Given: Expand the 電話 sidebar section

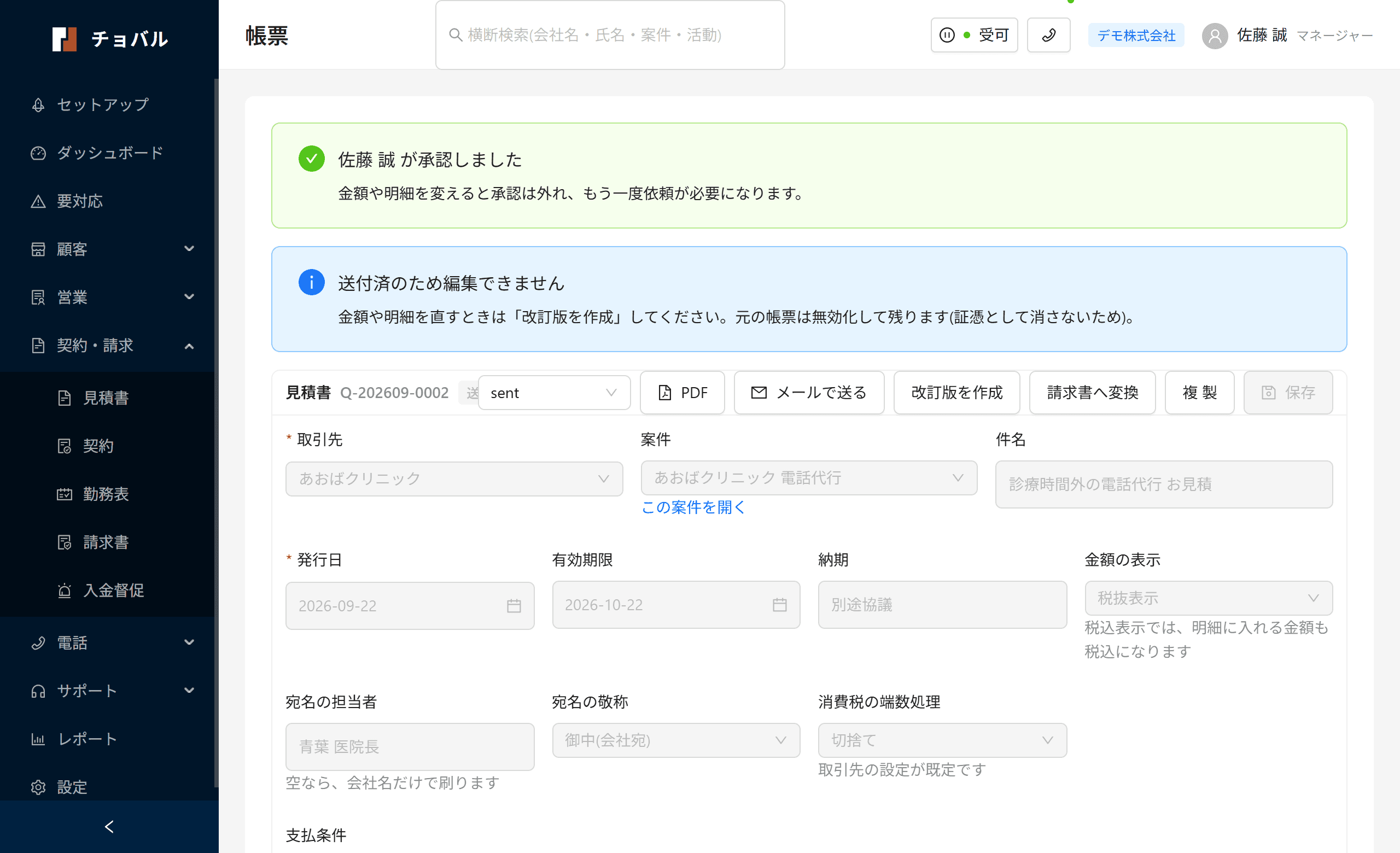Looking at the screenshot, I should click(108, 643).
